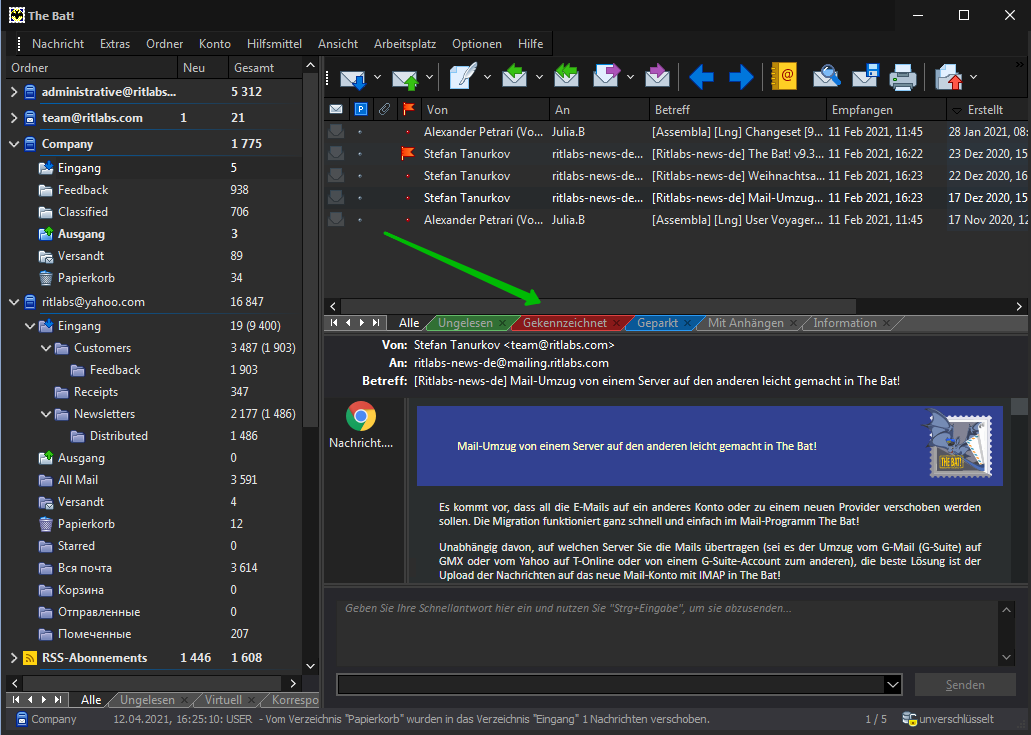This screenshot has width=1031, height=735.
Task: Open the Konto menu
Action: [215, 44]
